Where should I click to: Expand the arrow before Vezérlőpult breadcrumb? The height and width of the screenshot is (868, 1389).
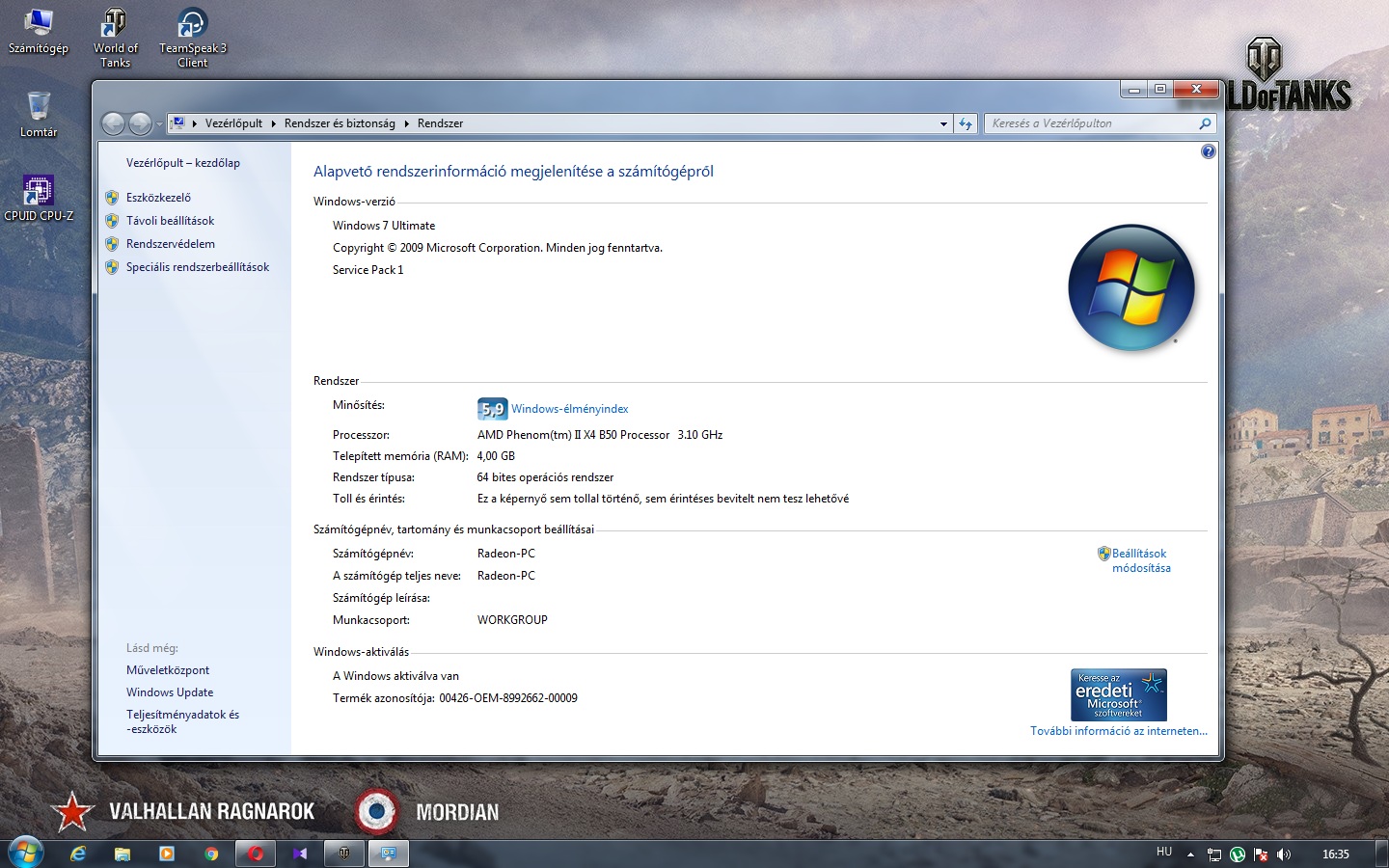(195, 123)
